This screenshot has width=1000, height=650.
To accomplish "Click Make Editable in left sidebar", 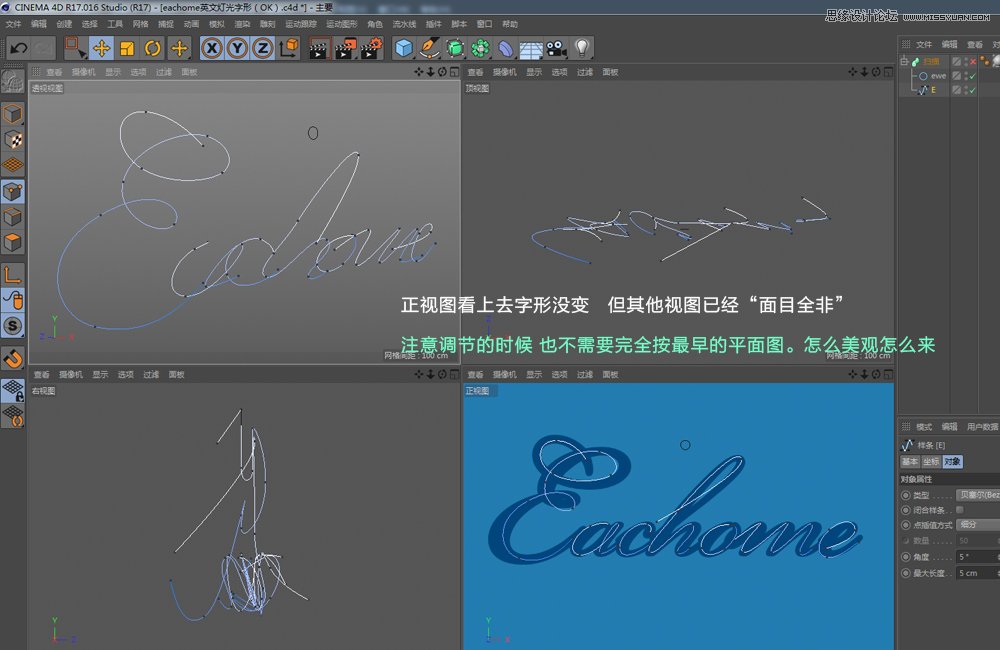I will pyautogui.click(x=12, y=81).
